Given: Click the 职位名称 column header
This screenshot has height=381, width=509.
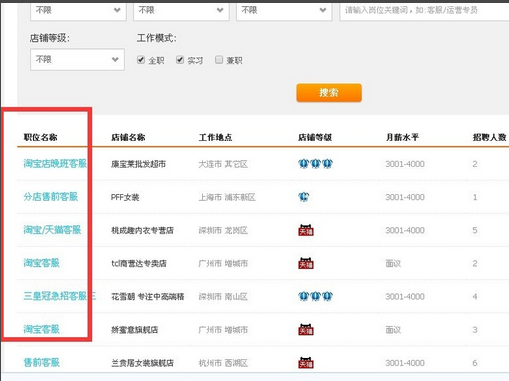Looking at the screenshot, I should [x=40, y=137].
